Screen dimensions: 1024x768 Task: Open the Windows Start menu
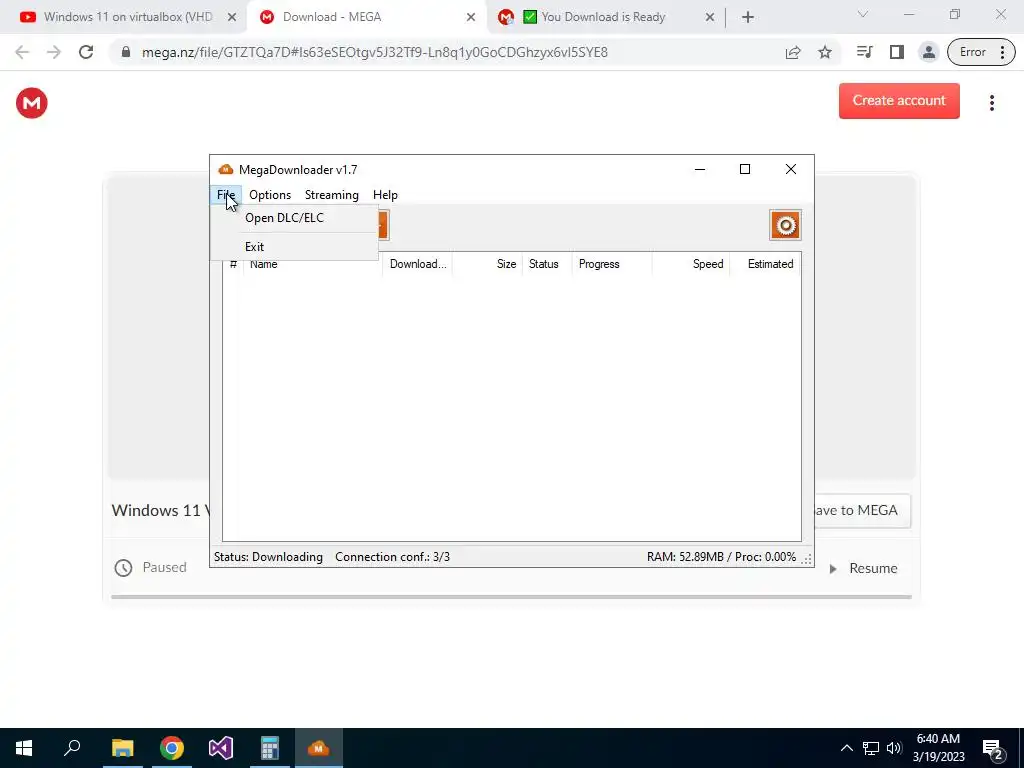pyautogui.click(x=24, y=748)
